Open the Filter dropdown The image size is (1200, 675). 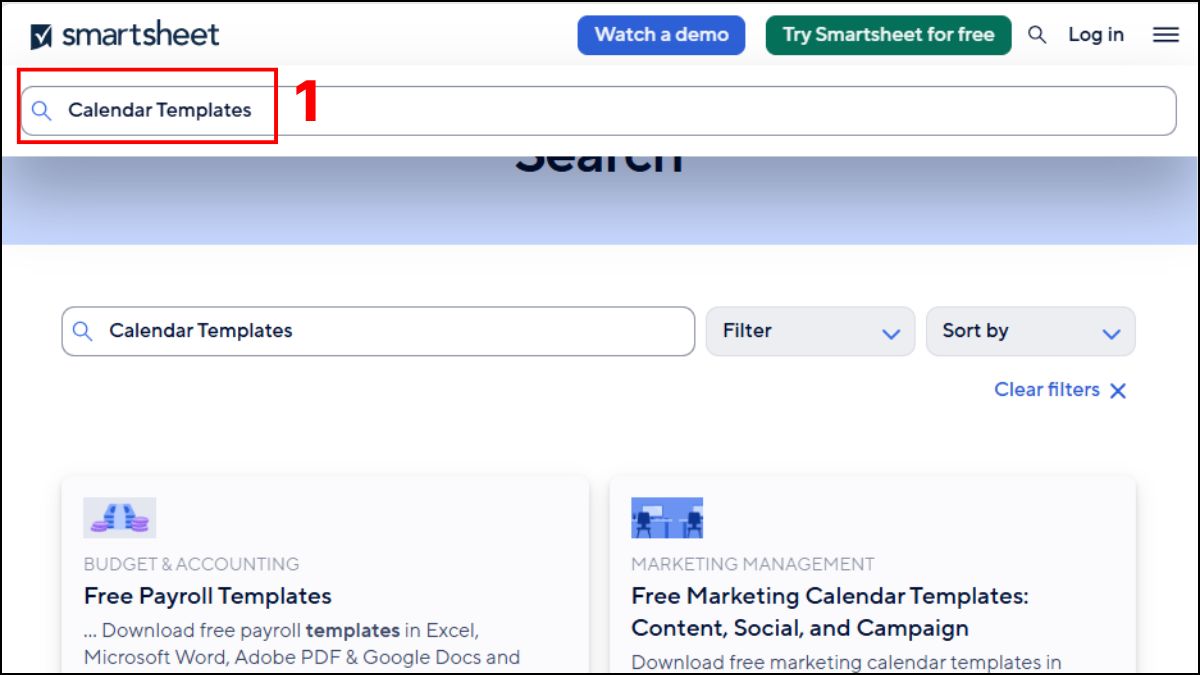[810, 331]
